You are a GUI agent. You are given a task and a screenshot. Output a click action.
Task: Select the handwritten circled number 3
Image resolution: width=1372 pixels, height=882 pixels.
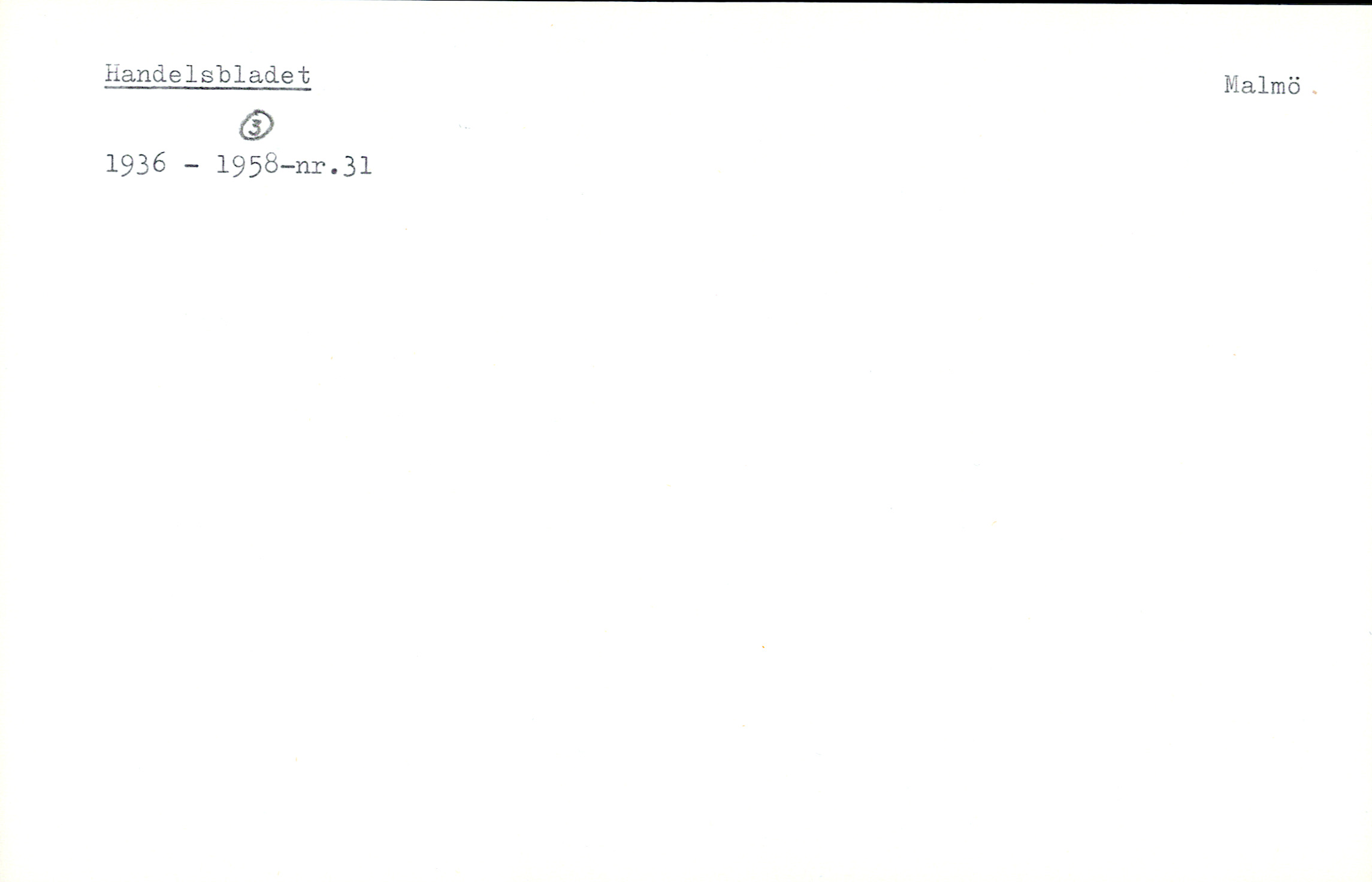256,125
